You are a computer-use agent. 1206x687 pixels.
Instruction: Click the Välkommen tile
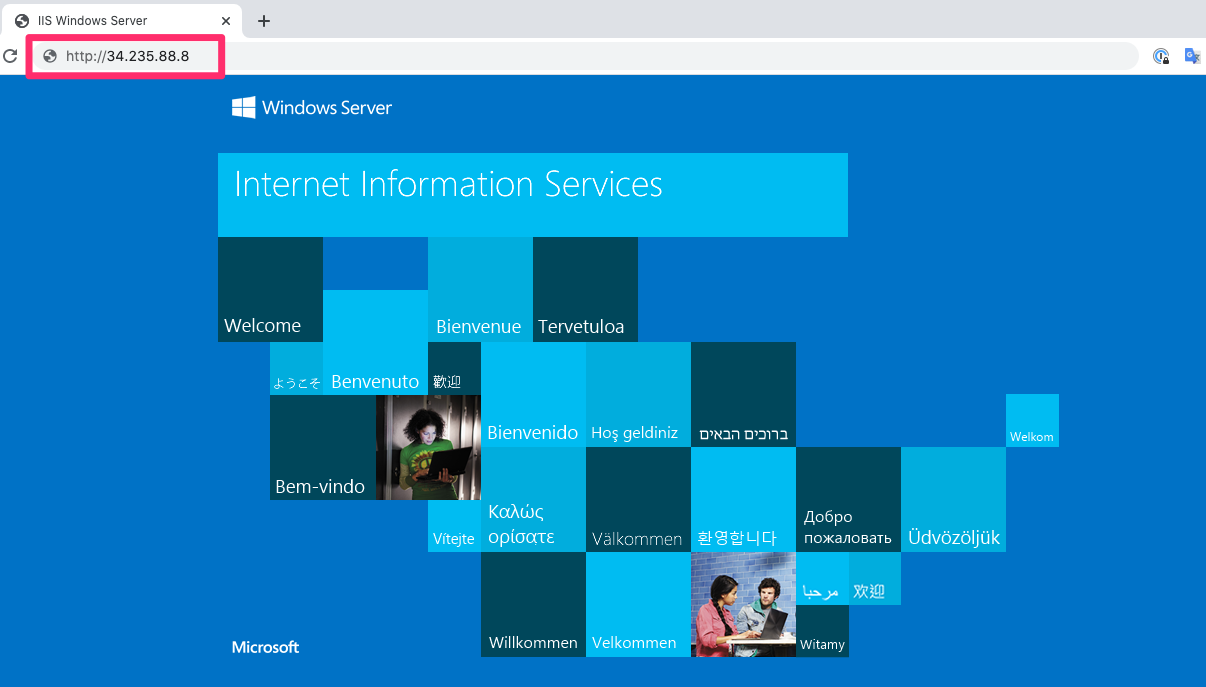click(638, 500)
